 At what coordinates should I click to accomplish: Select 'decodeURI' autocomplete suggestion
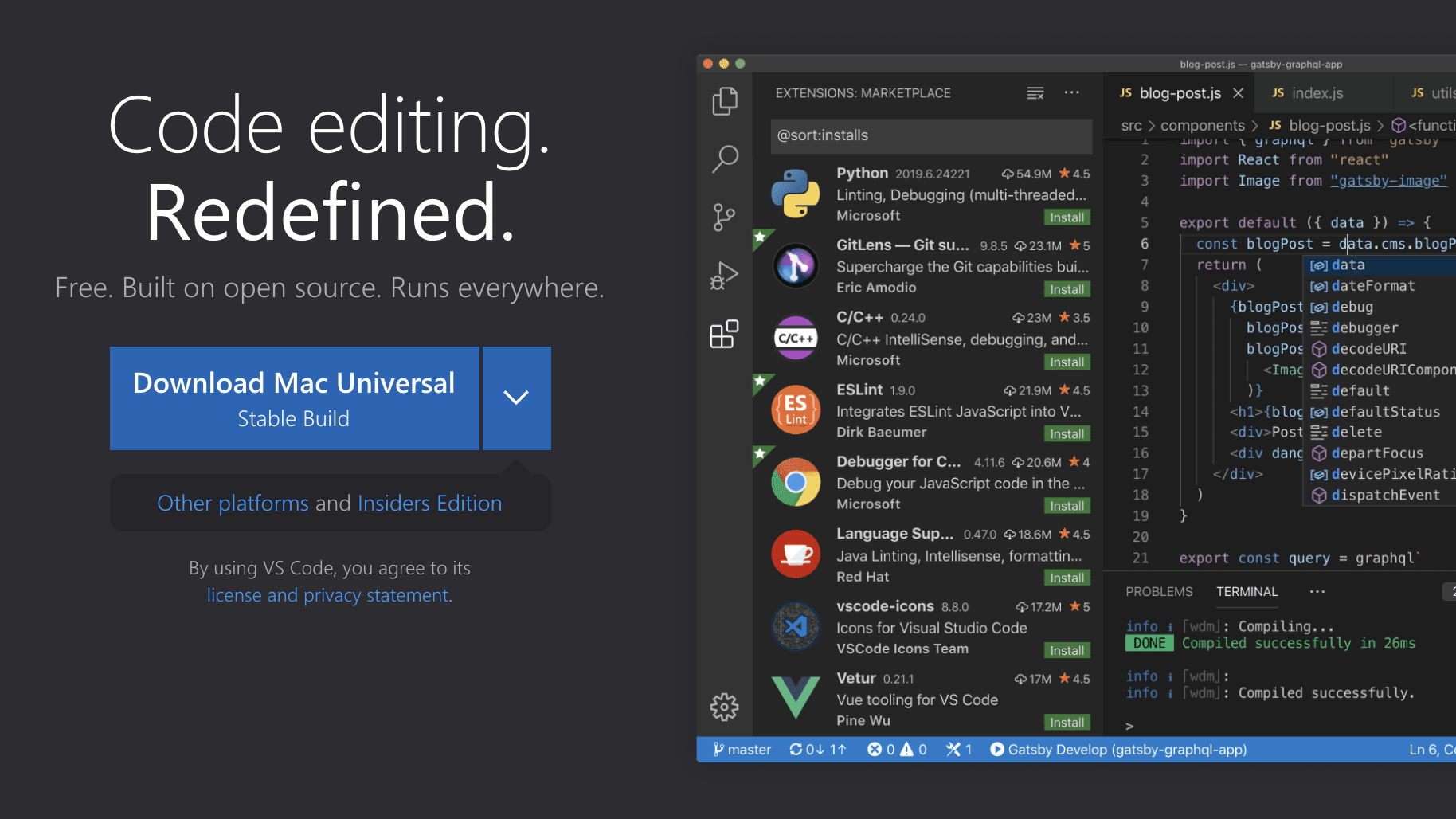point(1380,349)
